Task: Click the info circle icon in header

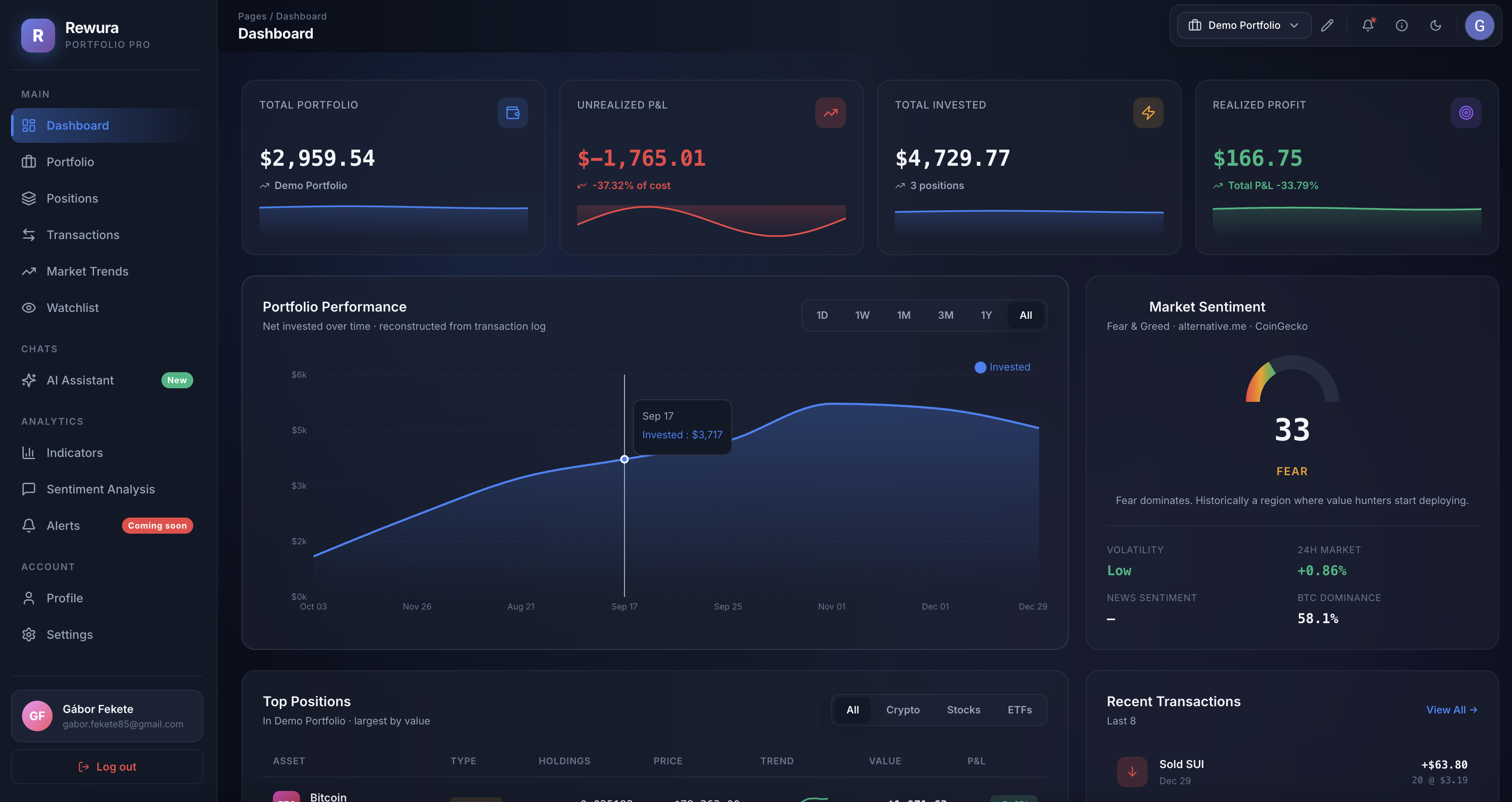Action: (x=1402, y=25)
